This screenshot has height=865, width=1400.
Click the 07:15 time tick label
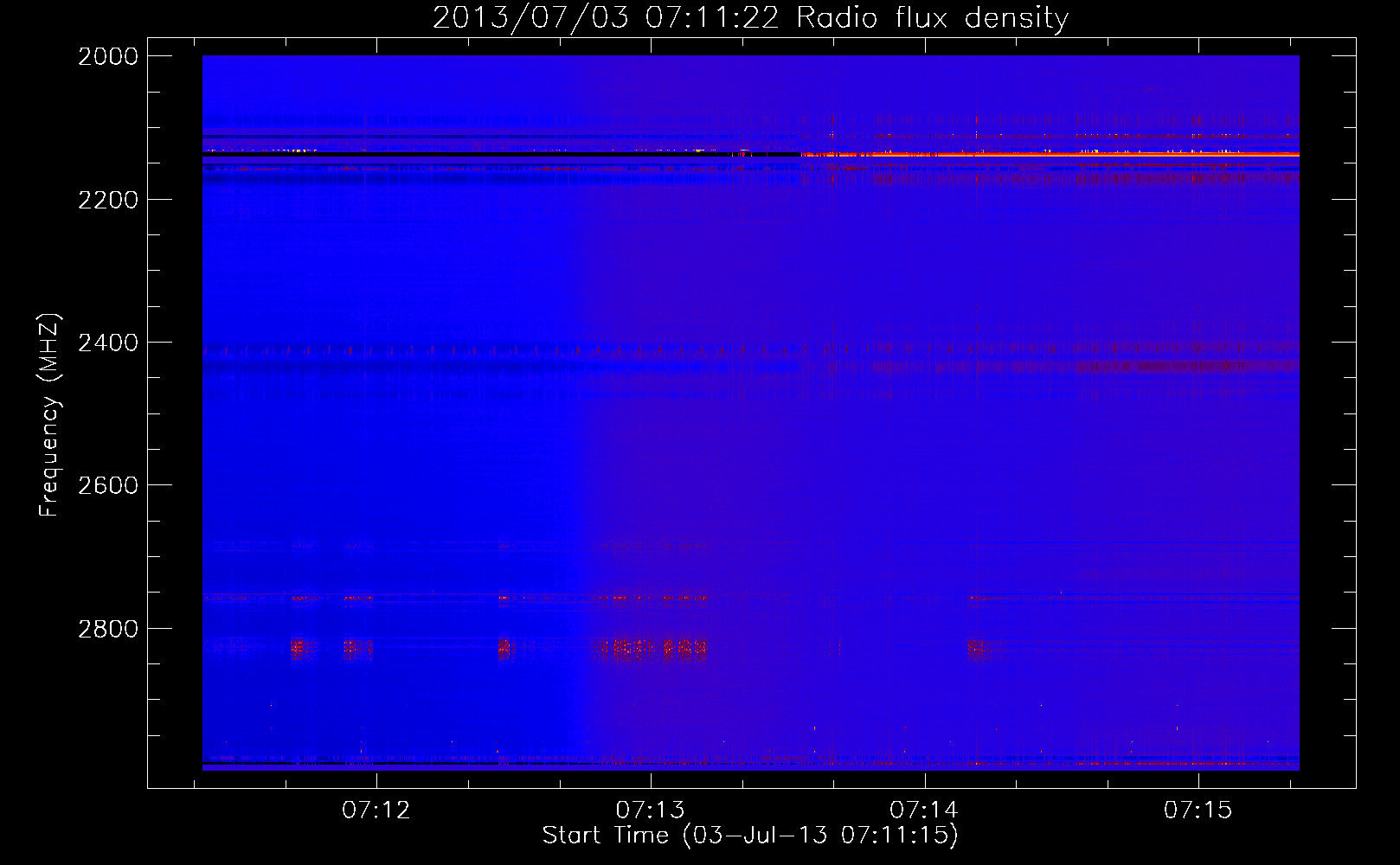click(x=1198, y=810)
